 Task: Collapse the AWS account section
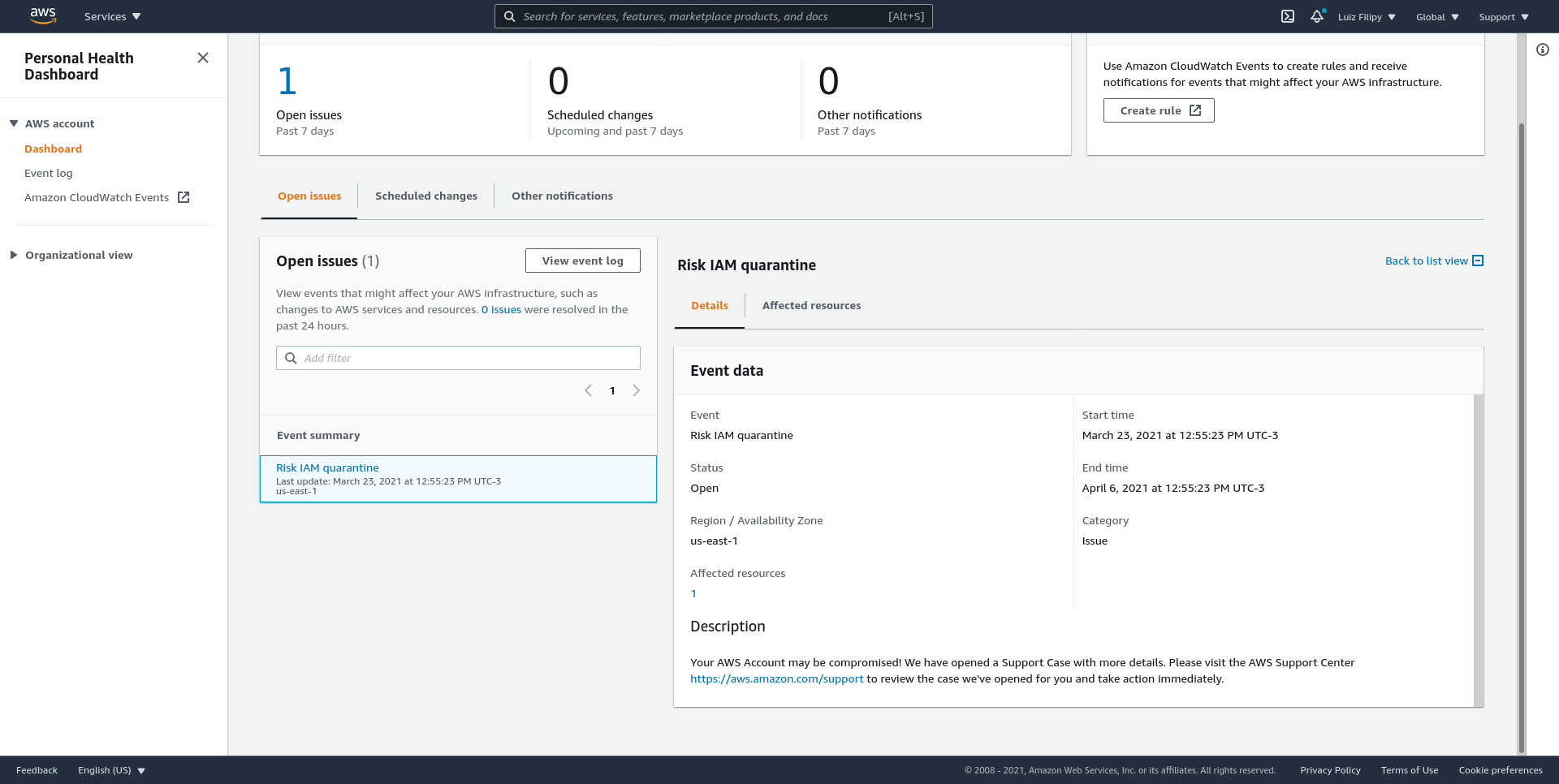coord(14,123)
